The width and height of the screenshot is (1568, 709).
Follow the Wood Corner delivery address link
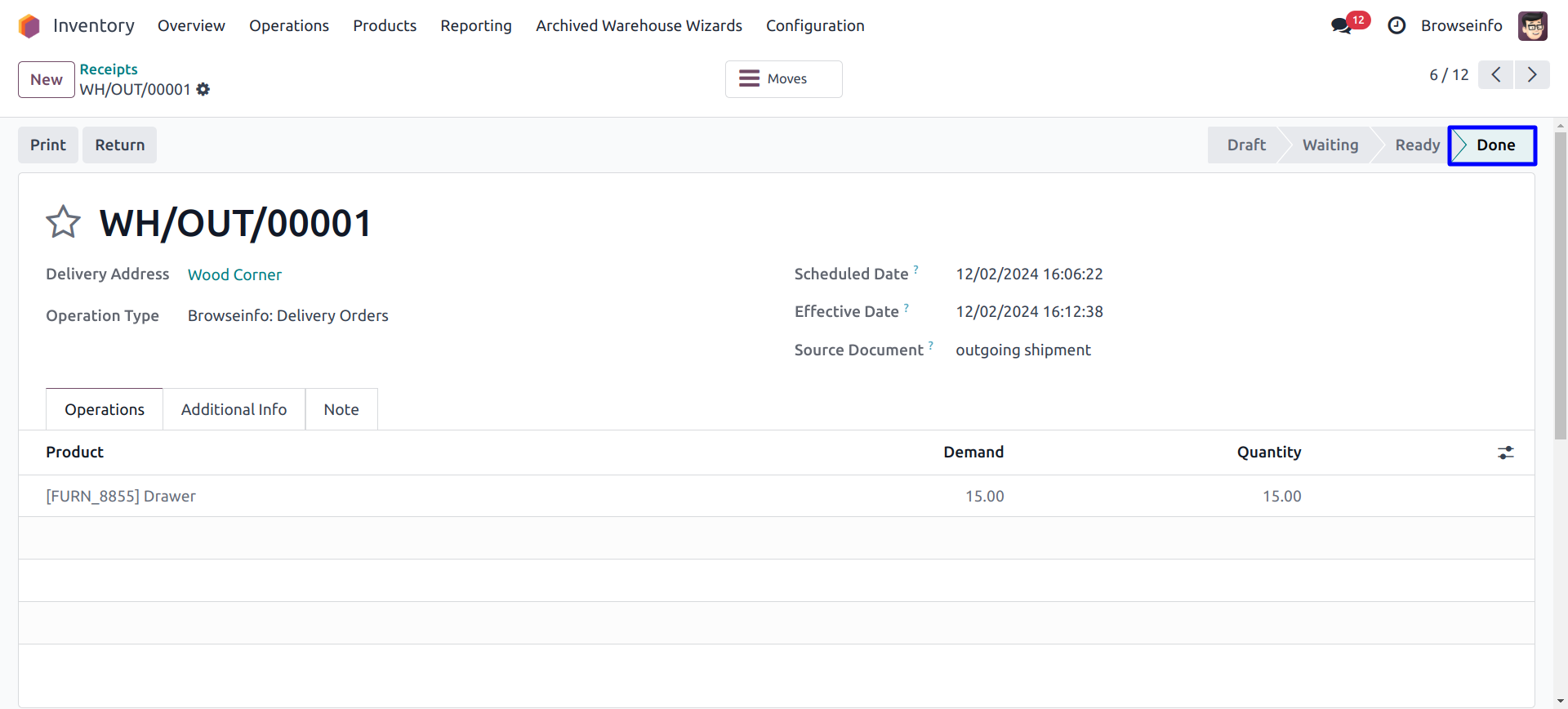(x=234, y=274)
